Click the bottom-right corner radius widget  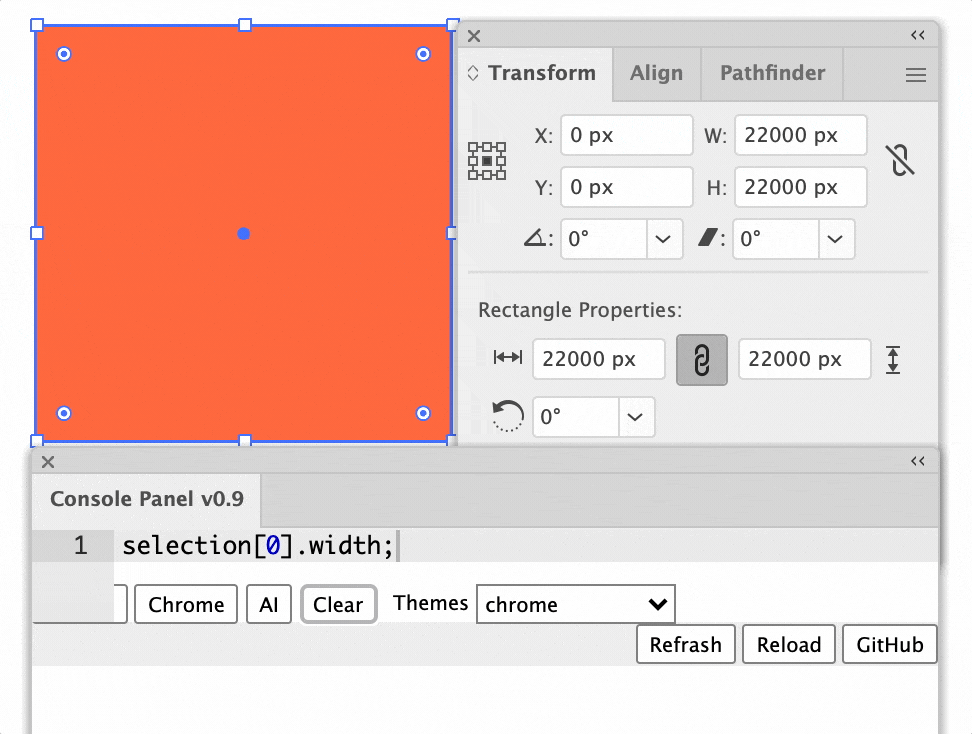pyautogui.click(x=423, y=413)
